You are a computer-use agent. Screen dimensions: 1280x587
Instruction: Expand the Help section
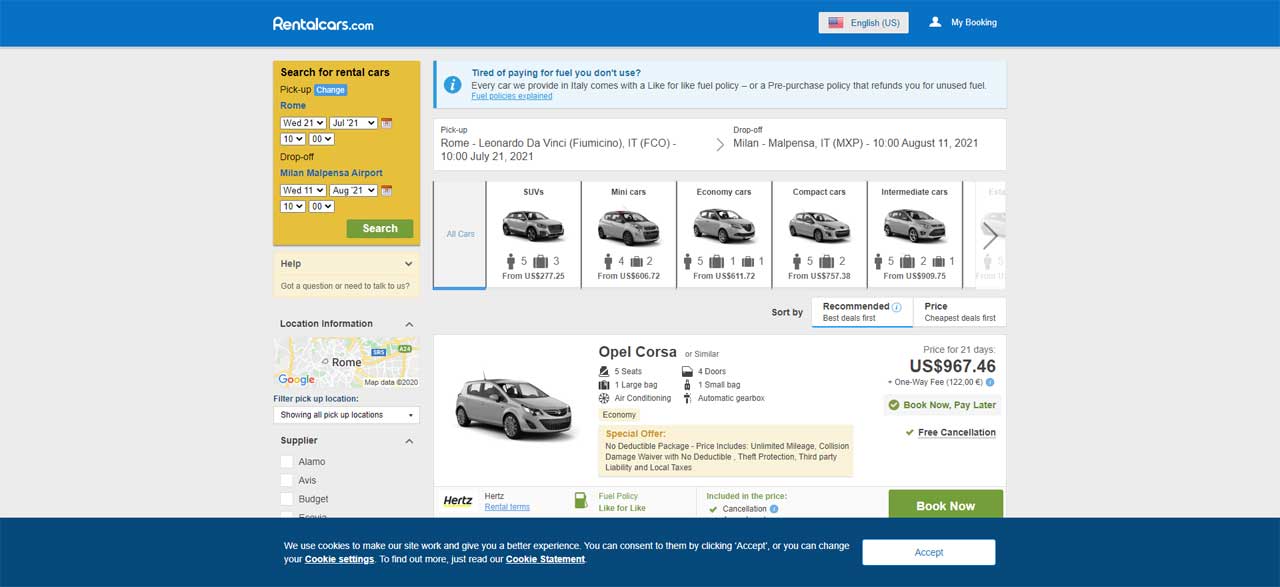346,264
